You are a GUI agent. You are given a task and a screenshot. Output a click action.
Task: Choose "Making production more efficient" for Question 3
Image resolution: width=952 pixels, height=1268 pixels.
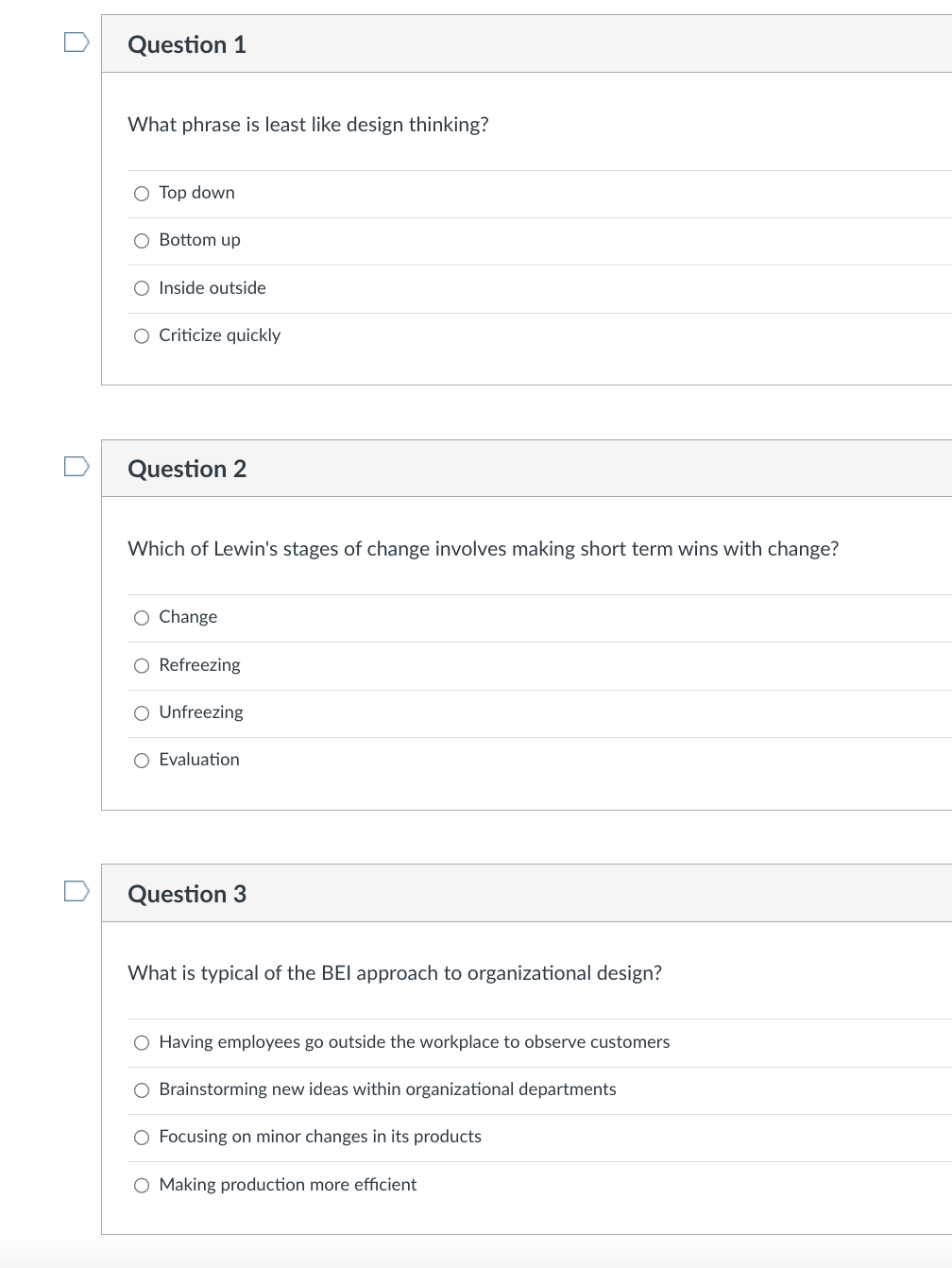click(141, 1184)
